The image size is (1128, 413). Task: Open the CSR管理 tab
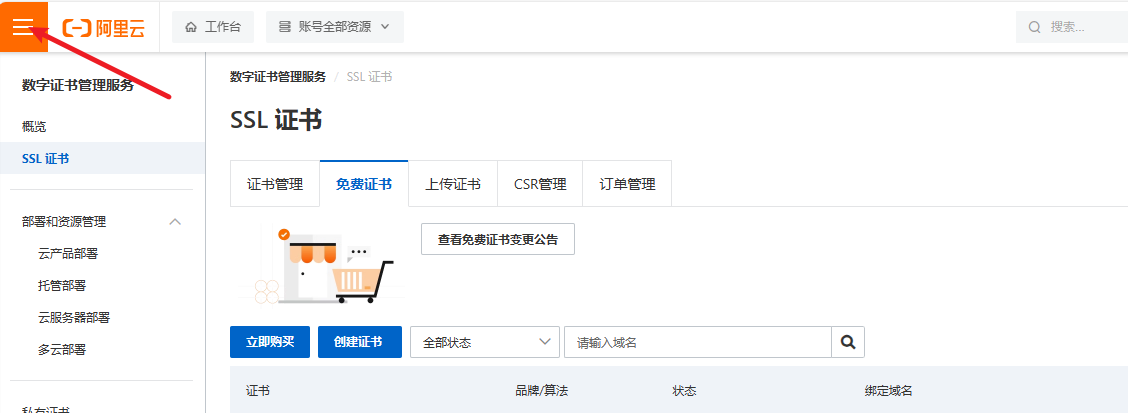coord(540,184)
